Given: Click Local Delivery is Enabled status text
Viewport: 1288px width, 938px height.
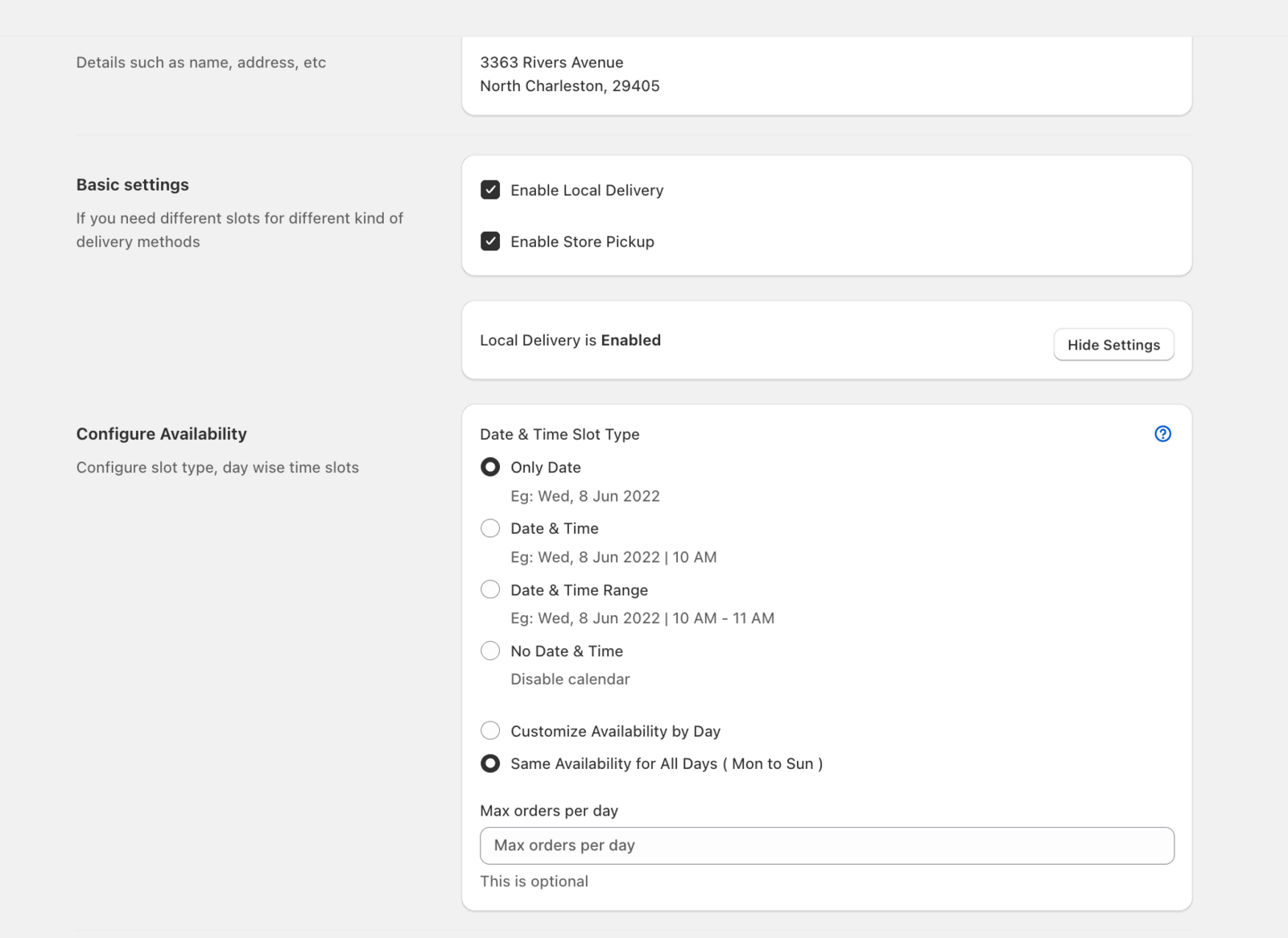Looking at the screenshot, I should click(570, 340).
